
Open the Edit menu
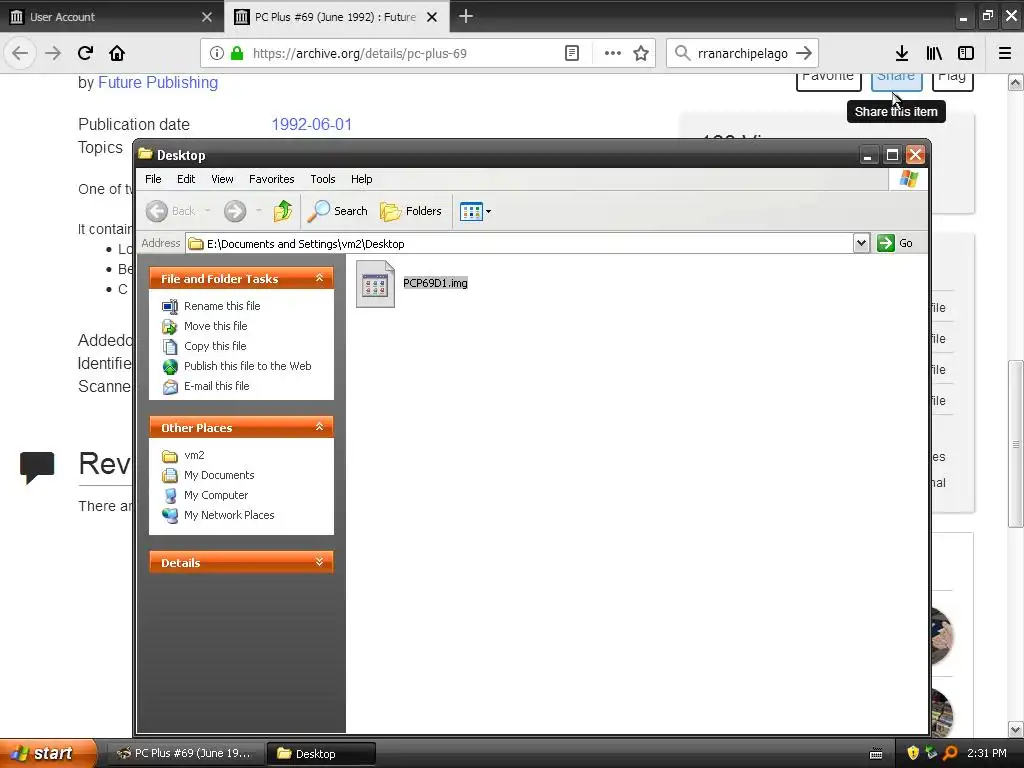[186, 179]
